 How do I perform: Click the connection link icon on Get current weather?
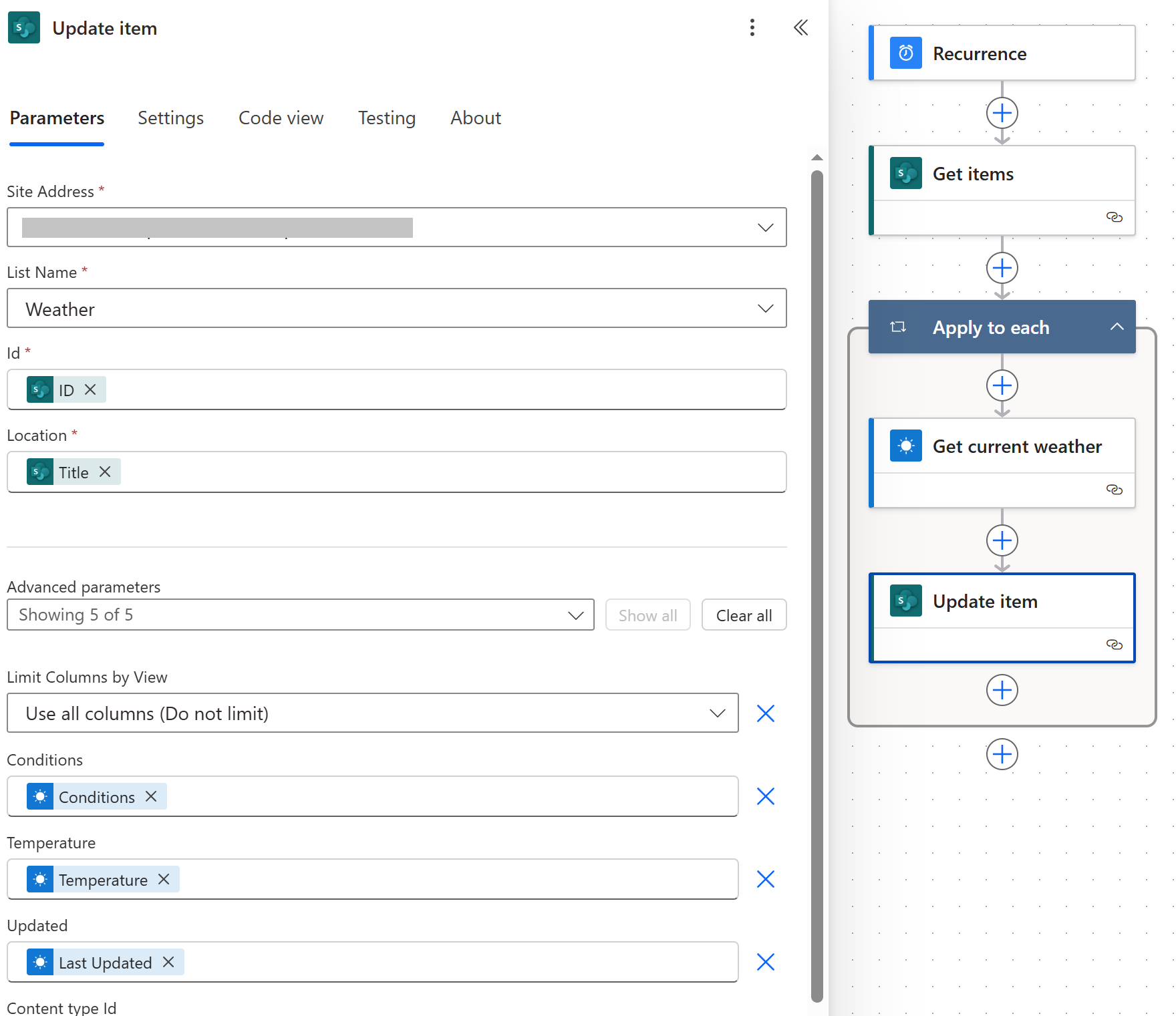click(x=1115, y=490)
